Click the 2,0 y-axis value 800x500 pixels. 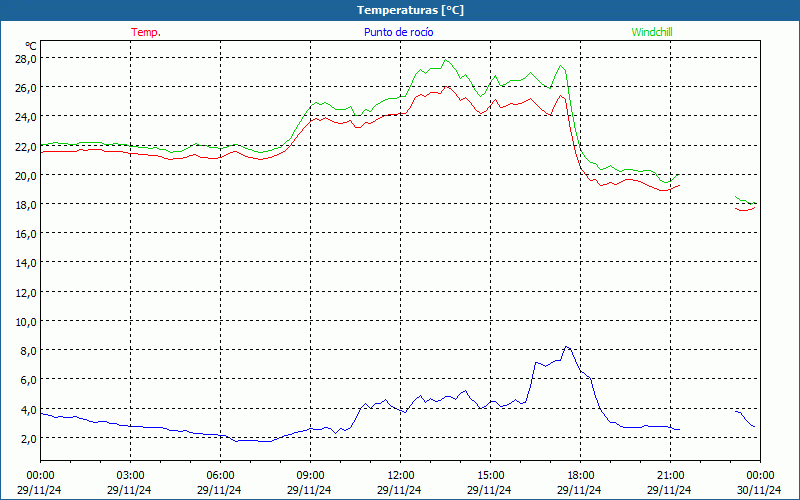(x=28, y=438)
